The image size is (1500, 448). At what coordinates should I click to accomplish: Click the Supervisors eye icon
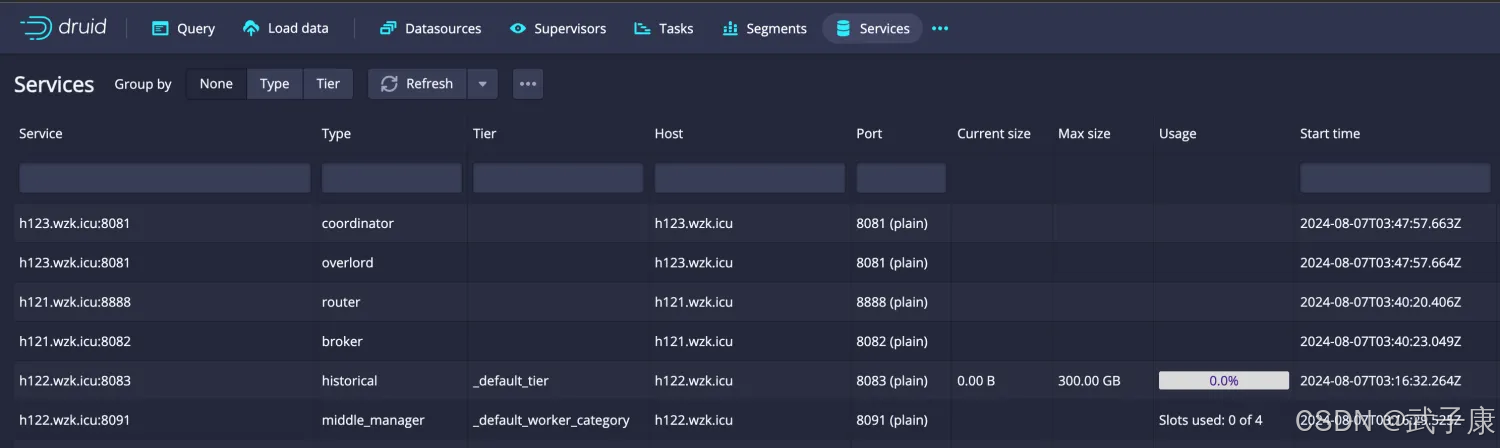(x=517, y=29)
